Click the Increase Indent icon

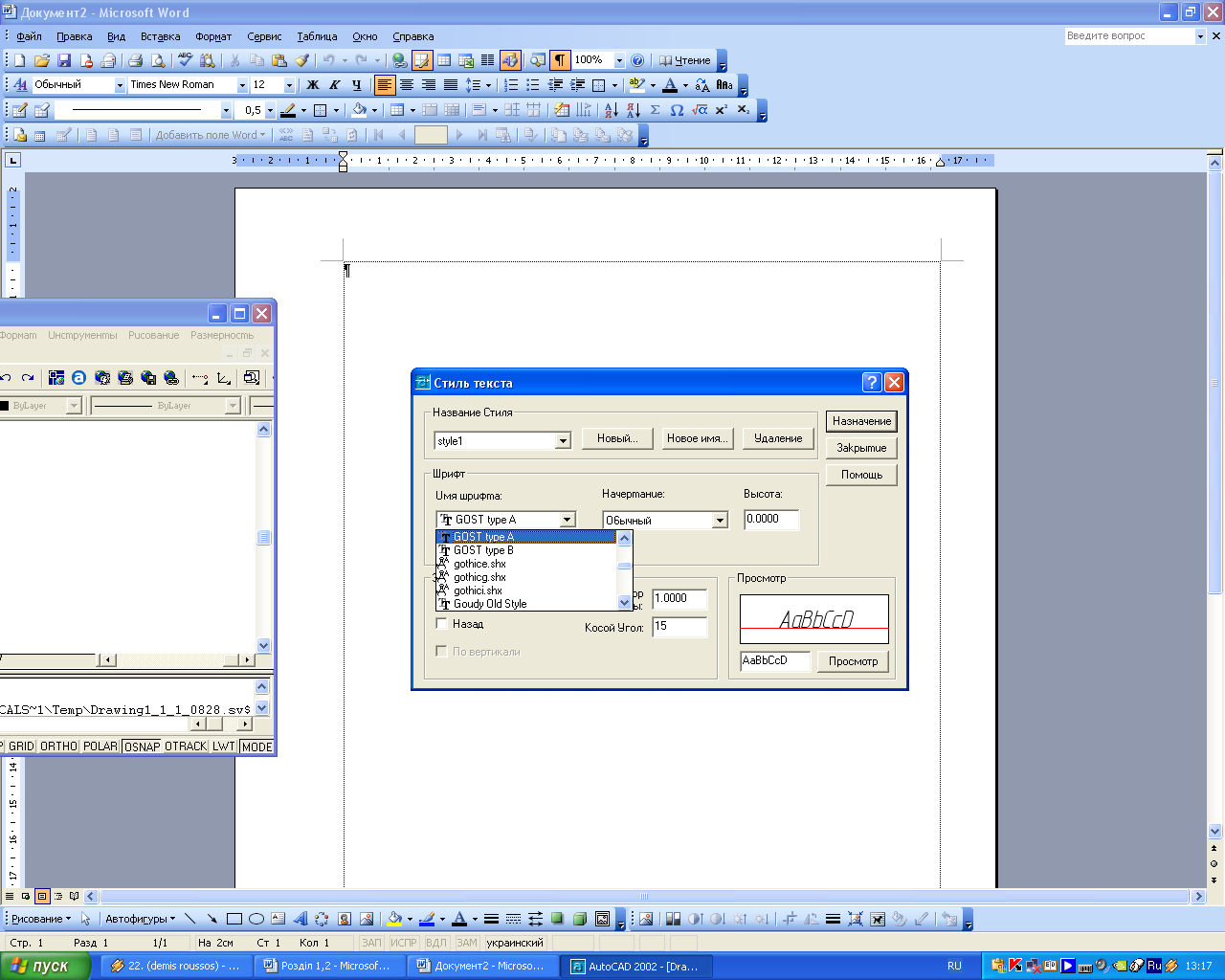coord(577,85)
